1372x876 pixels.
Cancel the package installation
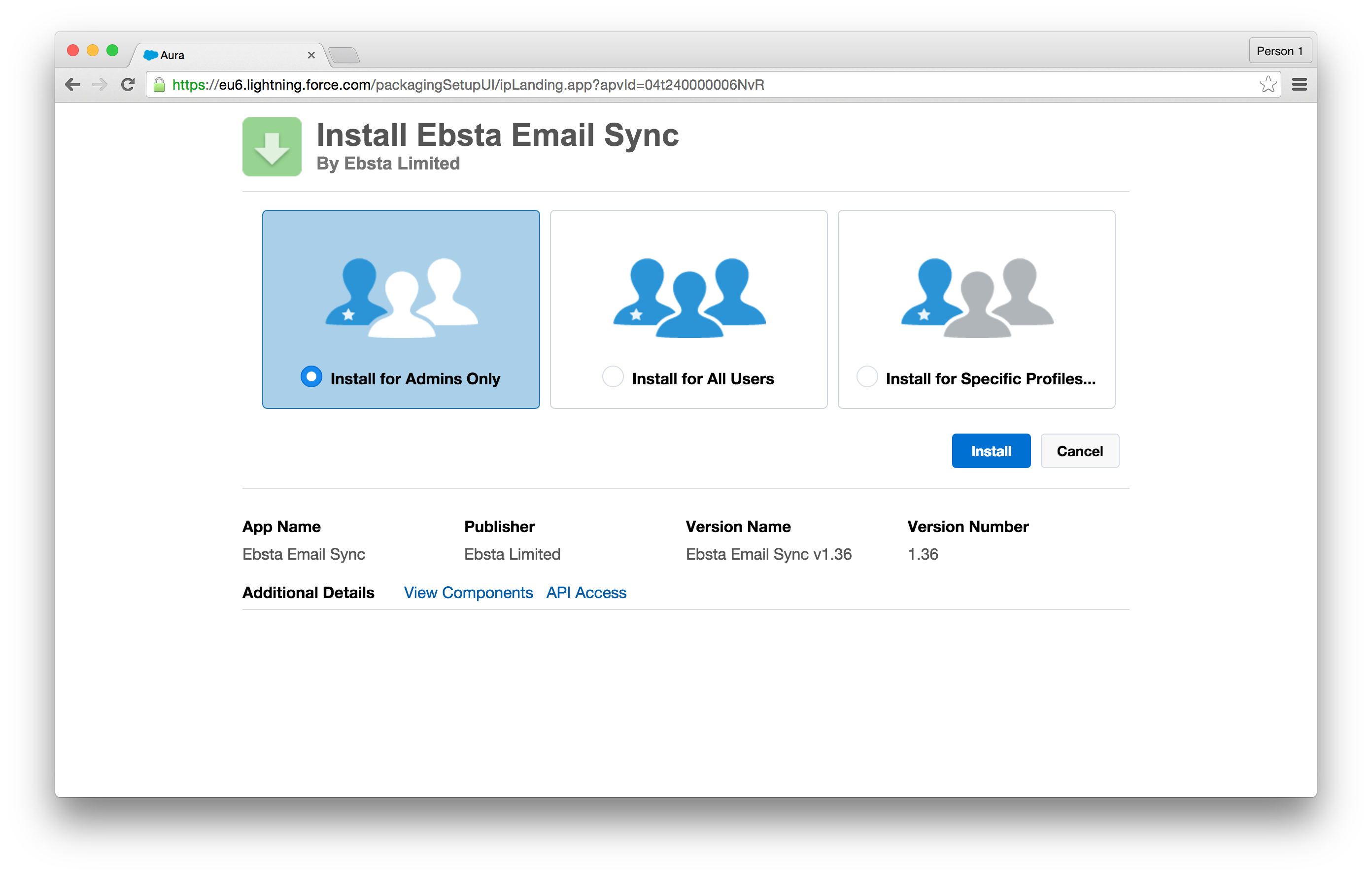point(1079,451)
